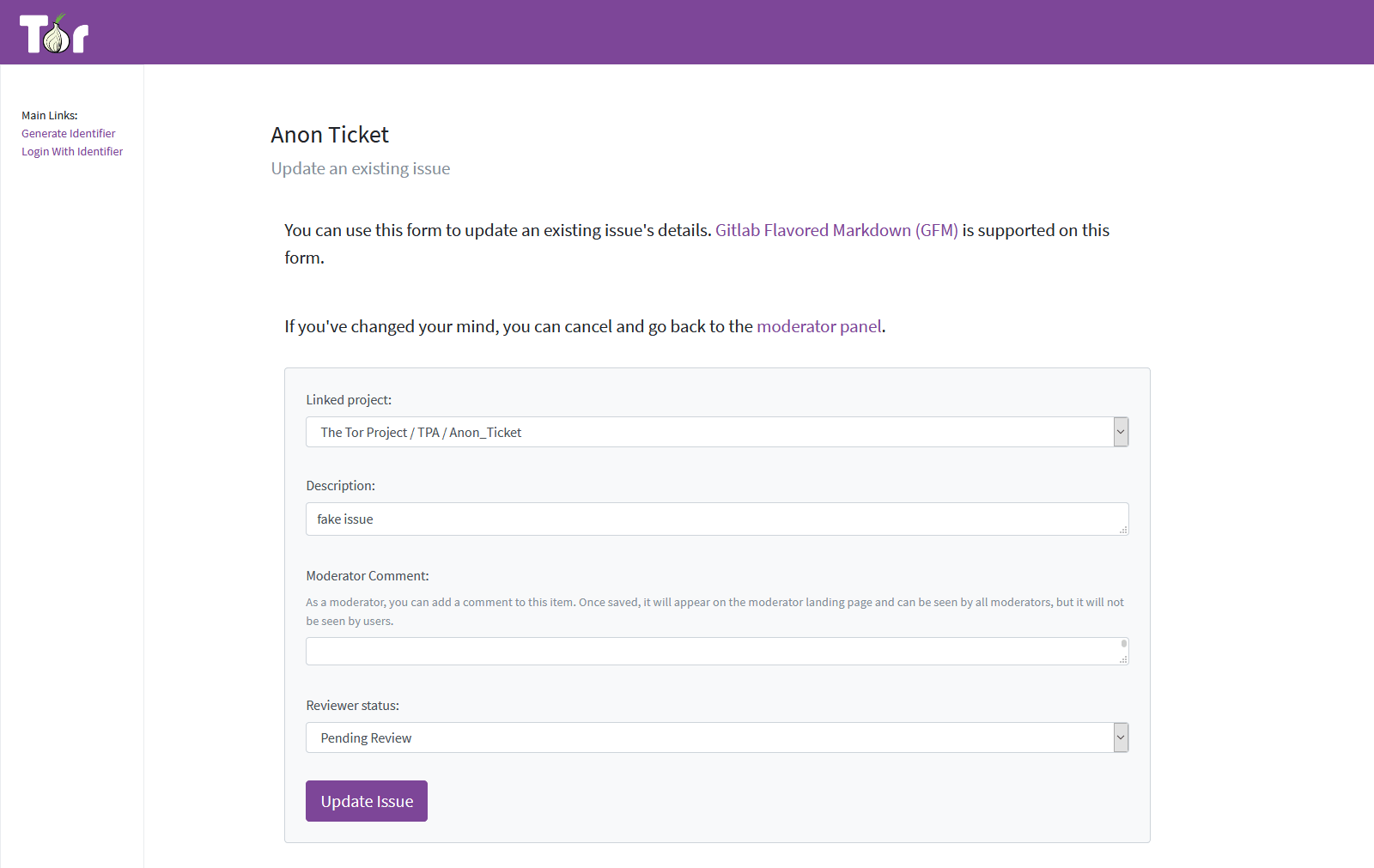Click the moderator comment help text
The width and height of the screenshot is (1374, 868).
715,611
